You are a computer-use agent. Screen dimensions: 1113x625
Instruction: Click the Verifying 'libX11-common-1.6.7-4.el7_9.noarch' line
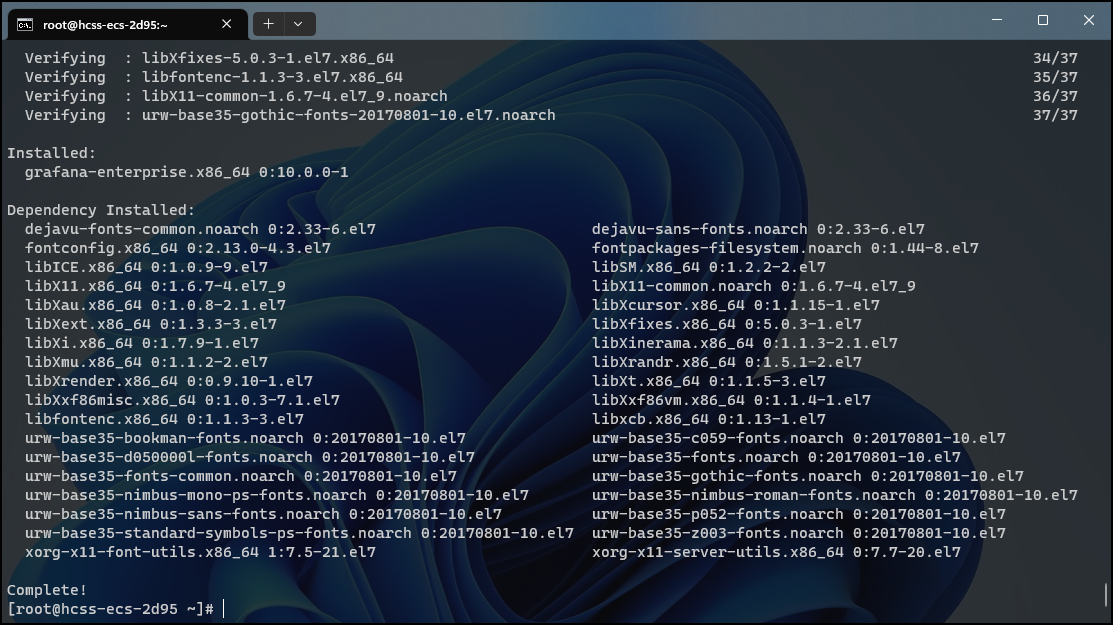pyautogui.click(x=236, y=96)
